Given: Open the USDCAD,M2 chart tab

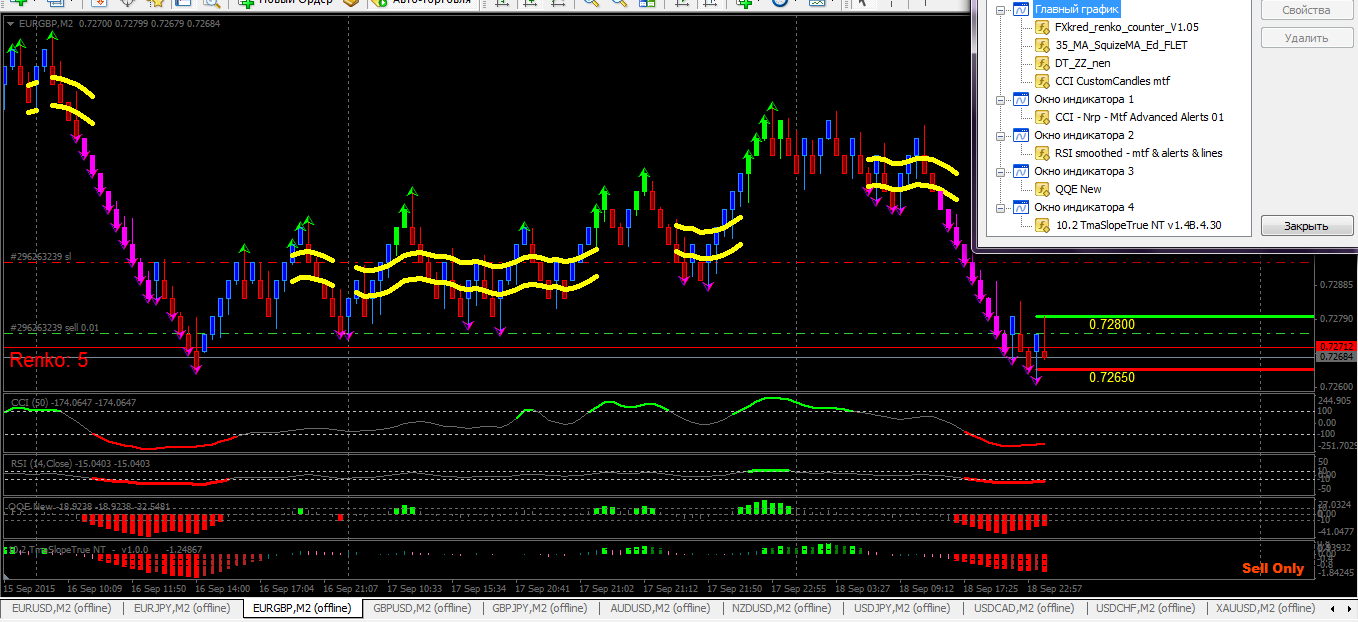Looking at the screenshot, I should (1023, 608).
